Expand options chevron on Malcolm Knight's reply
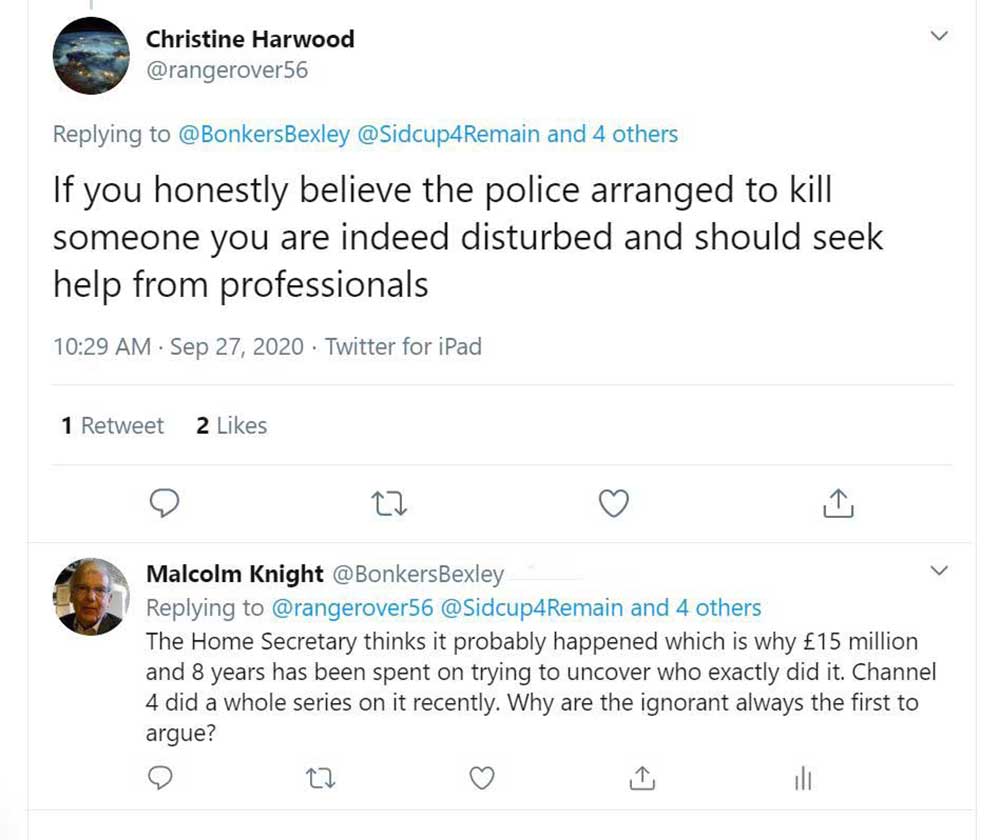Viewport: 1000px width, 840px height. pos(939,571)
